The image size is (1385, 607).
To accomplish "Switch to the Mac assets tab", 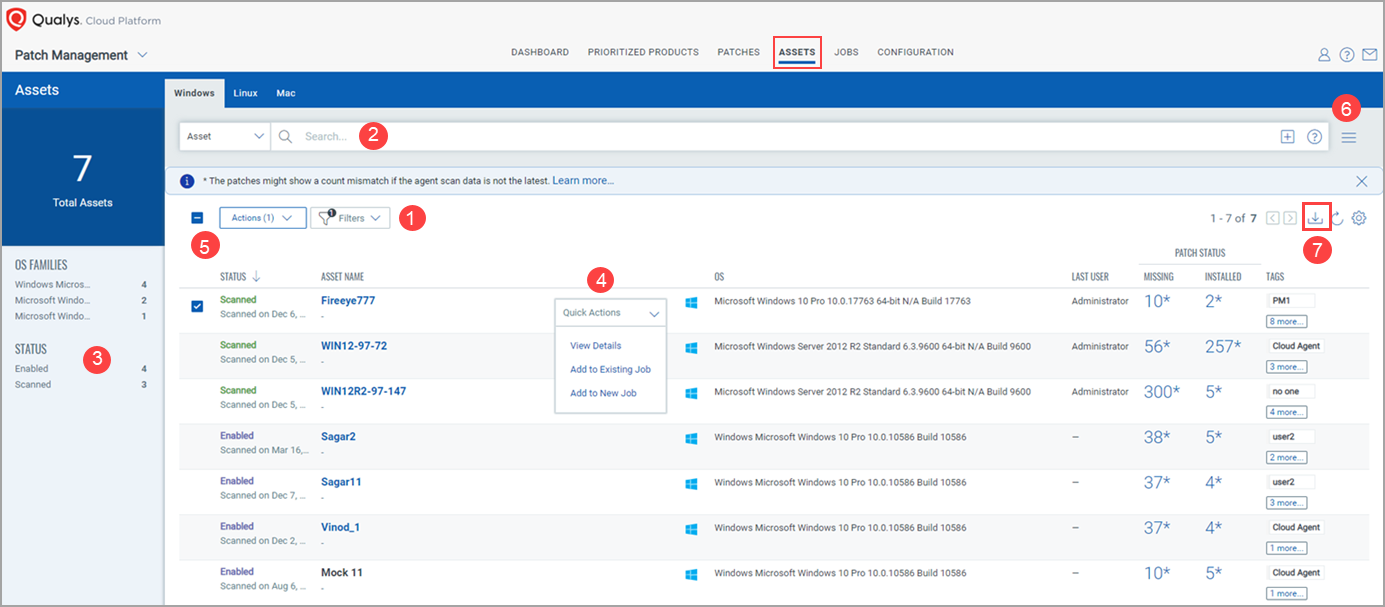I will 286,93.
